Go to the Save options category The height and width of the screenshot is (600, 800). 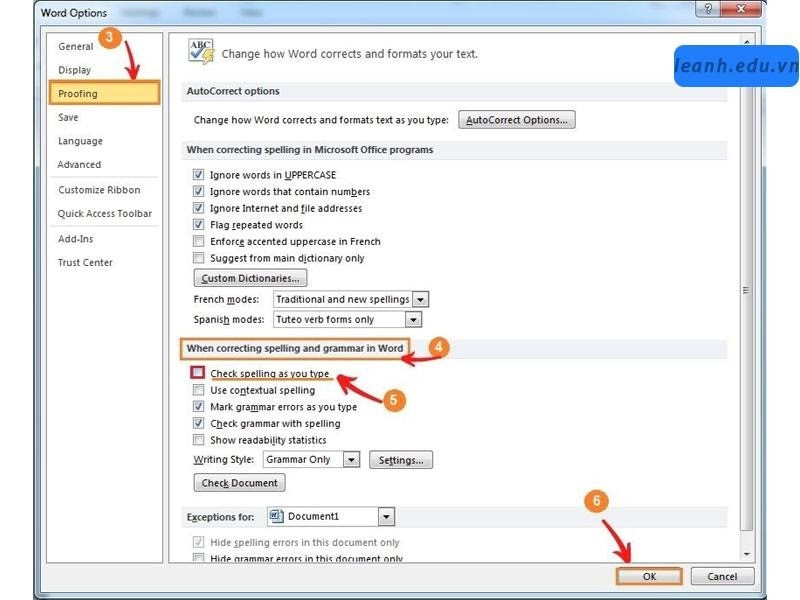pos(68,117)
